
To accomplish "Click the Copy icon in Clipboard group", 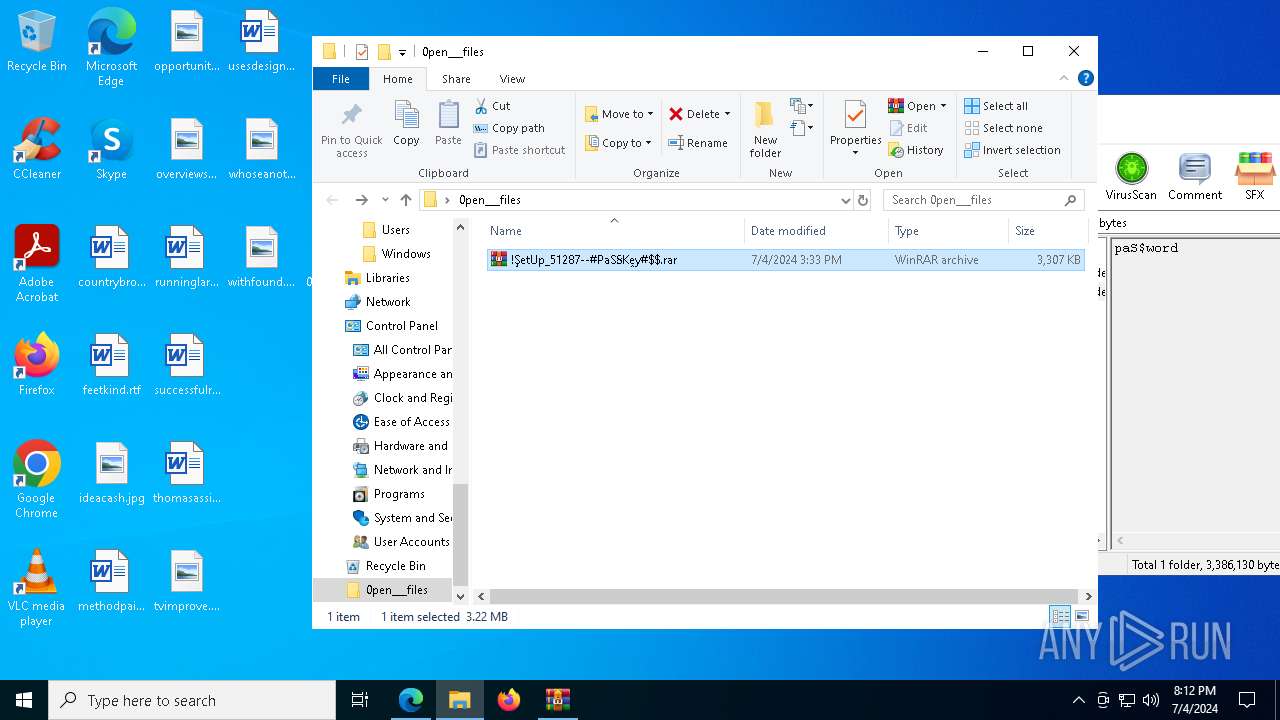I will (x=406, y=114).
